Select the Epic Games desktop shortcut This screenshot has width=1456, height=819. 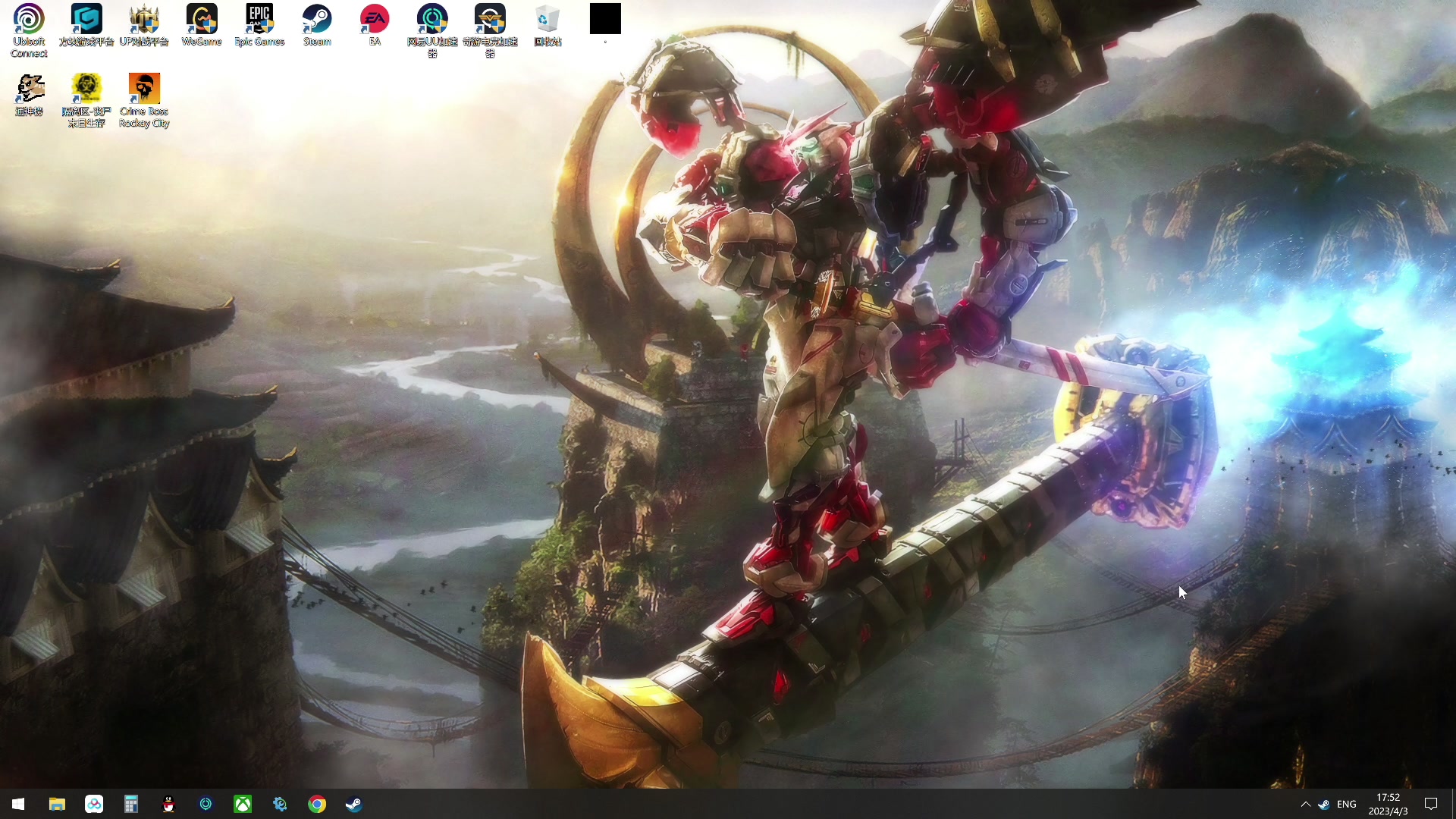click(259, 25)
